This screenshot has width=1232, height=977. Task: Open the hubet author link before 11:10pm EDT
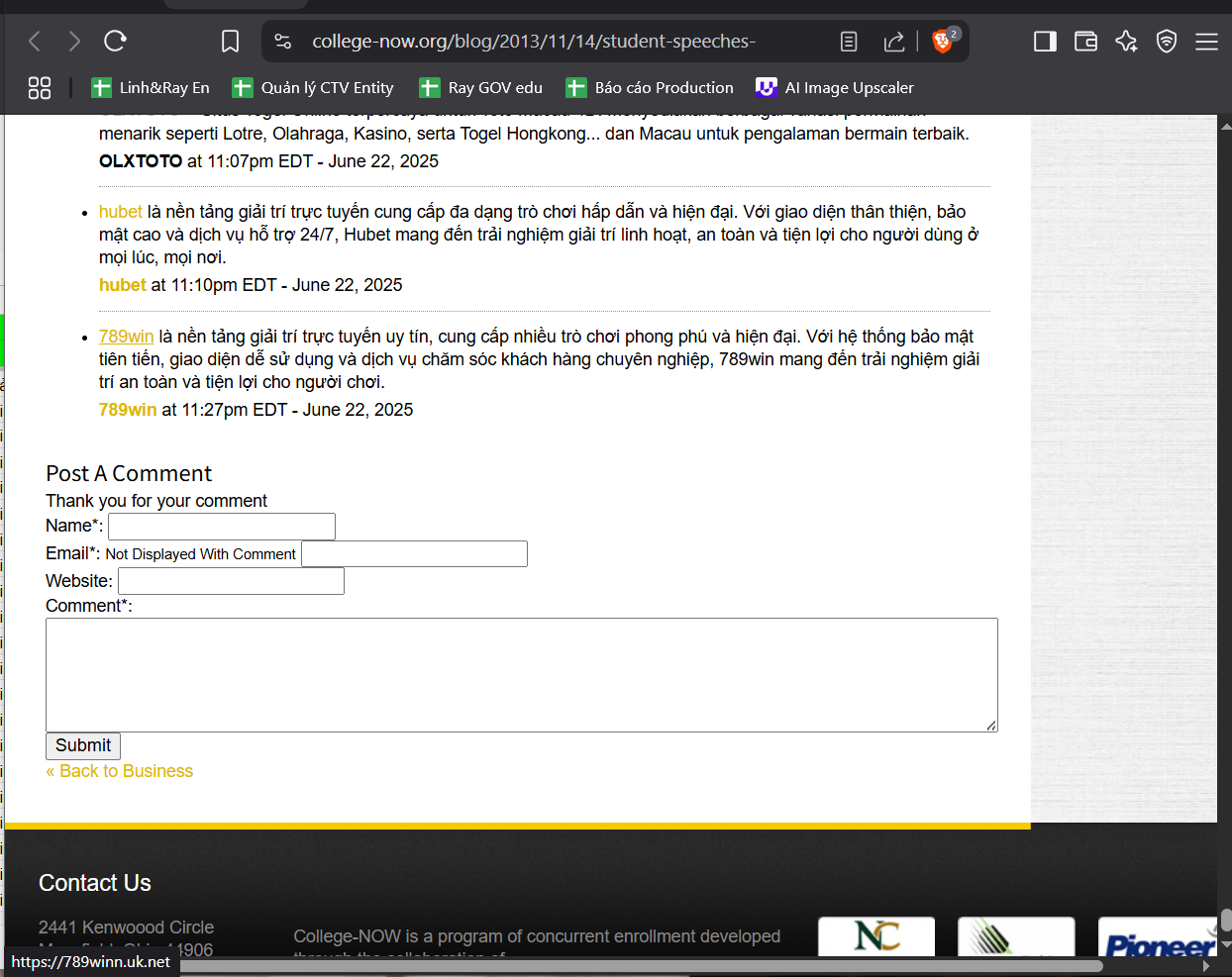pos(123,285)
